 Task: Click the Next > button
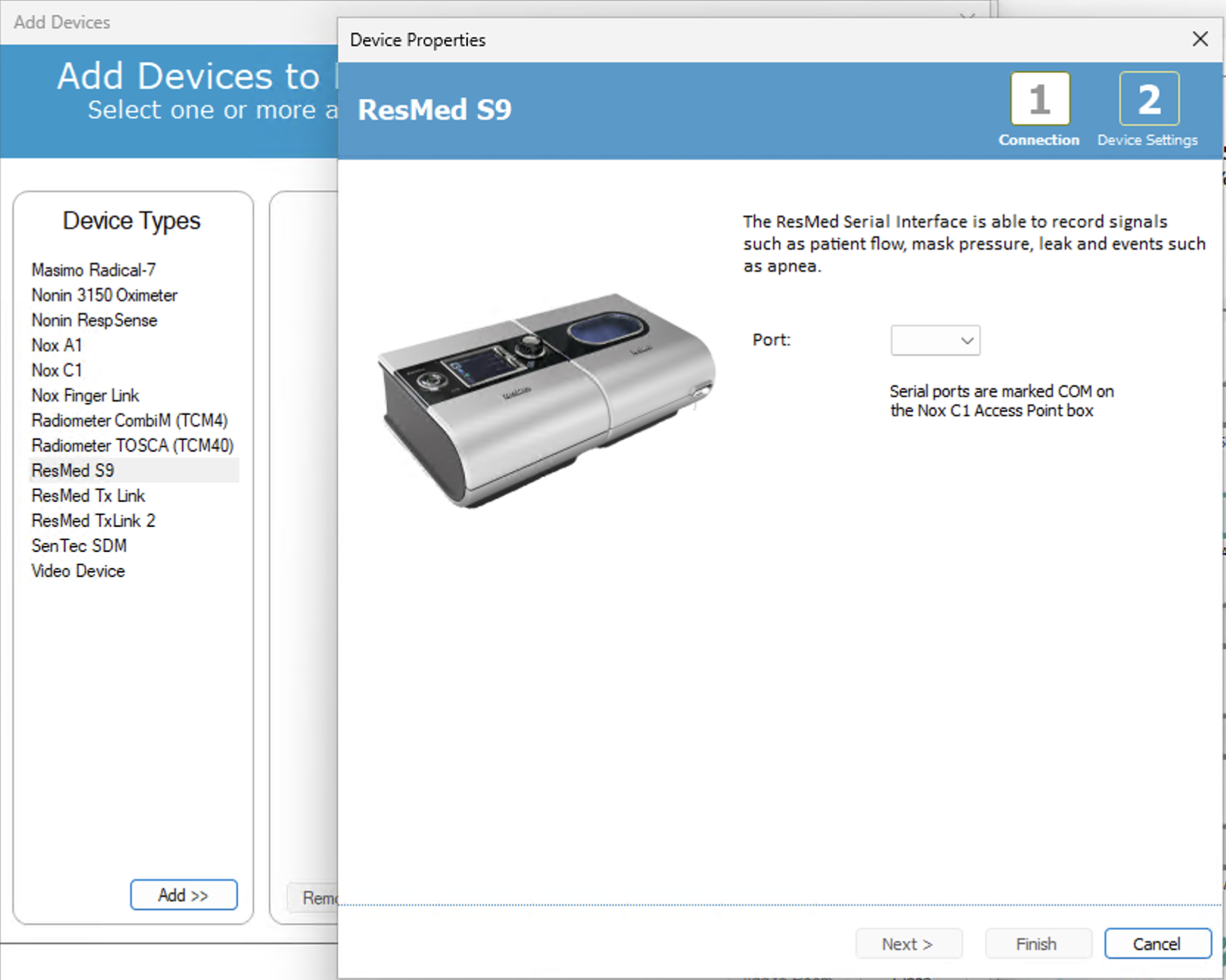click(908, 944)
